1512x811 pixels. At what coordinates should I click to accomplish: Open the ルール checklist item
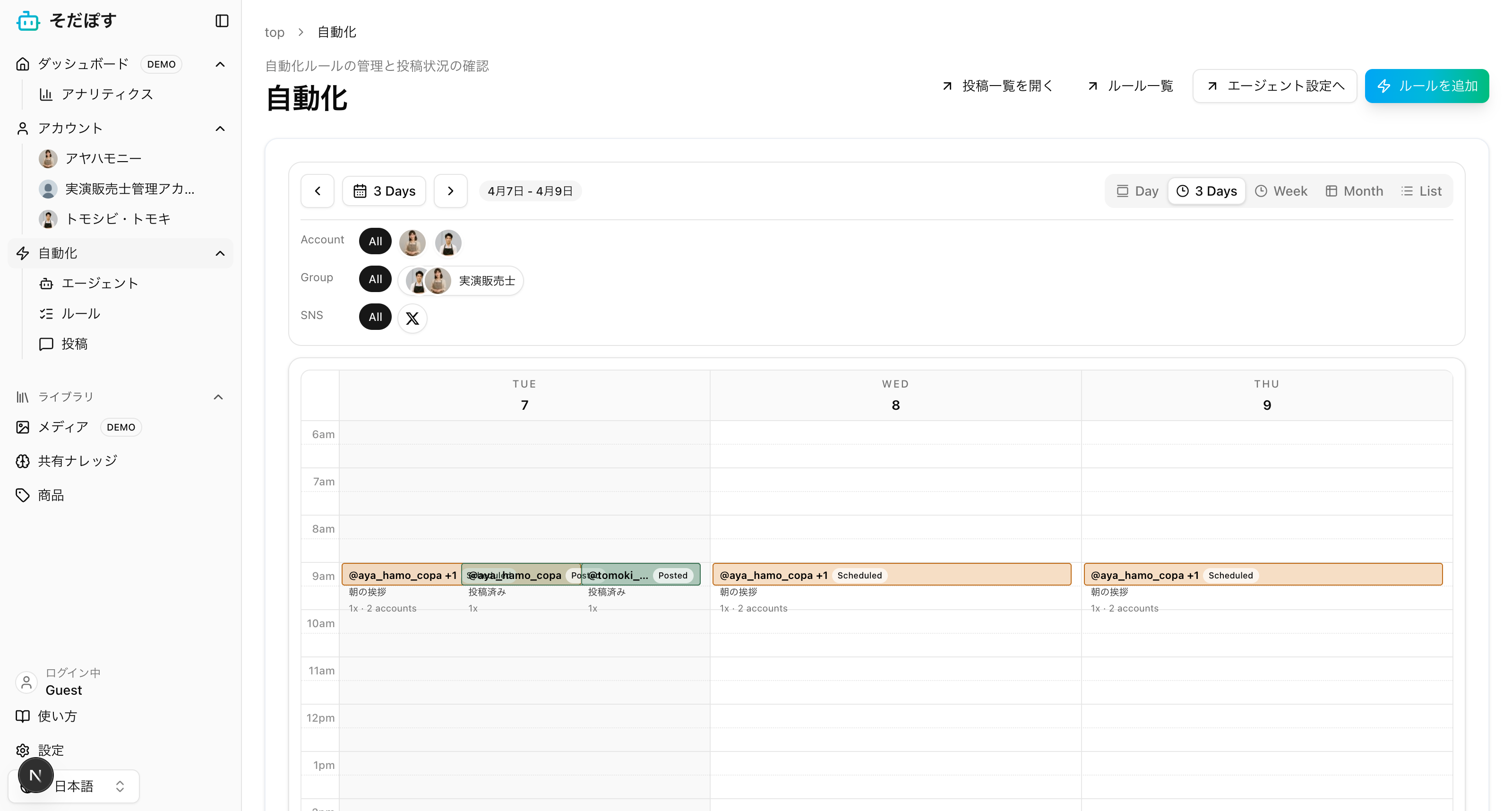click(x=80, y=314)
